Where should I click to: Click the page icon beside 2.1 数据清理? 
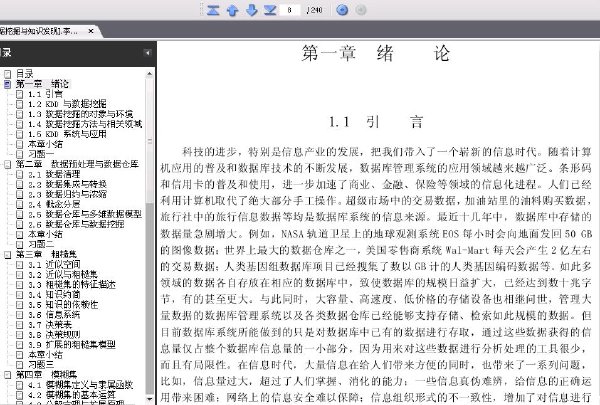pyautogui.click(x=20, y=175)
